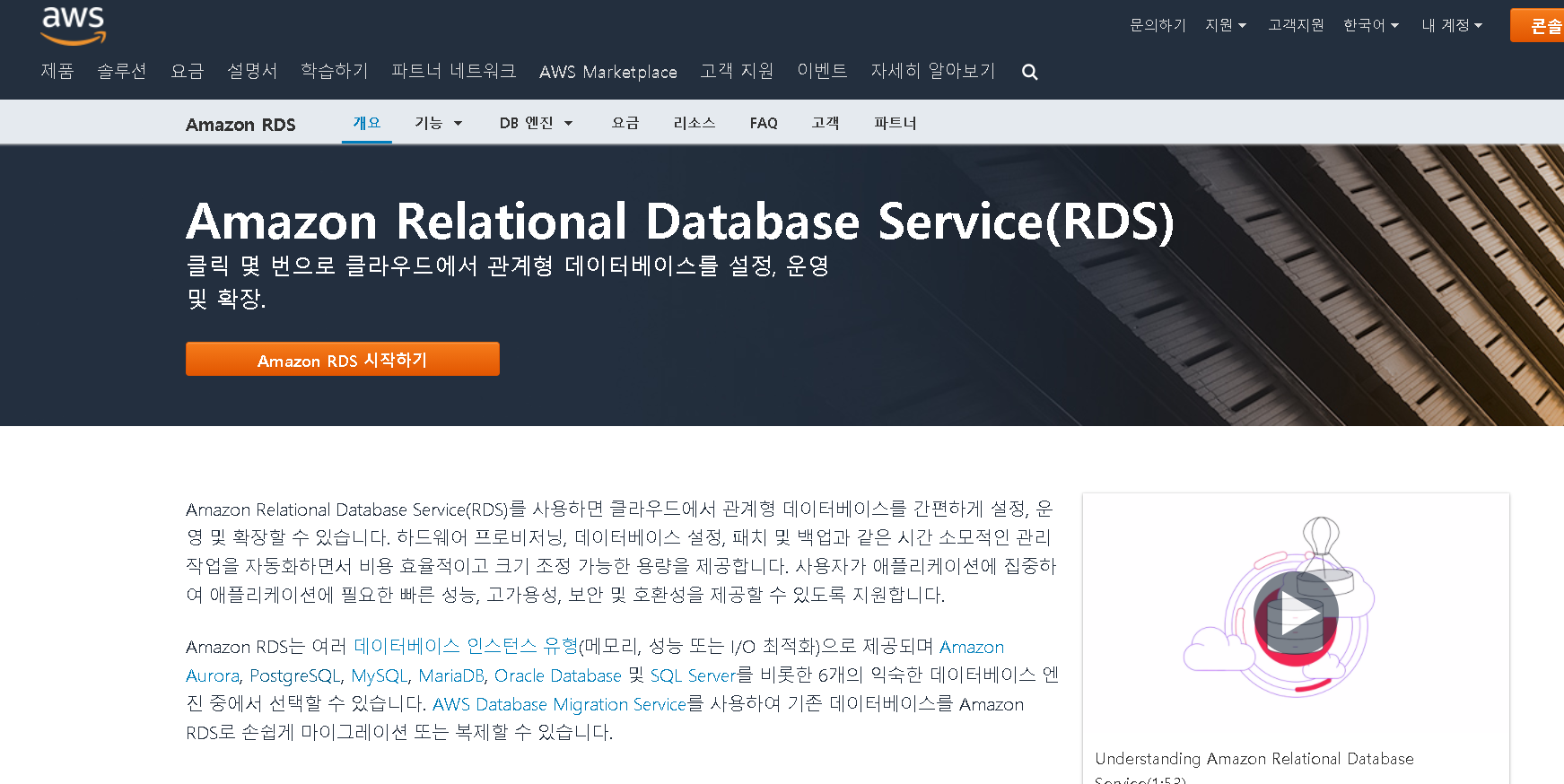Open 이벤트 menu item
This screenshot has width=1564, height=784.
pos(822,71)
